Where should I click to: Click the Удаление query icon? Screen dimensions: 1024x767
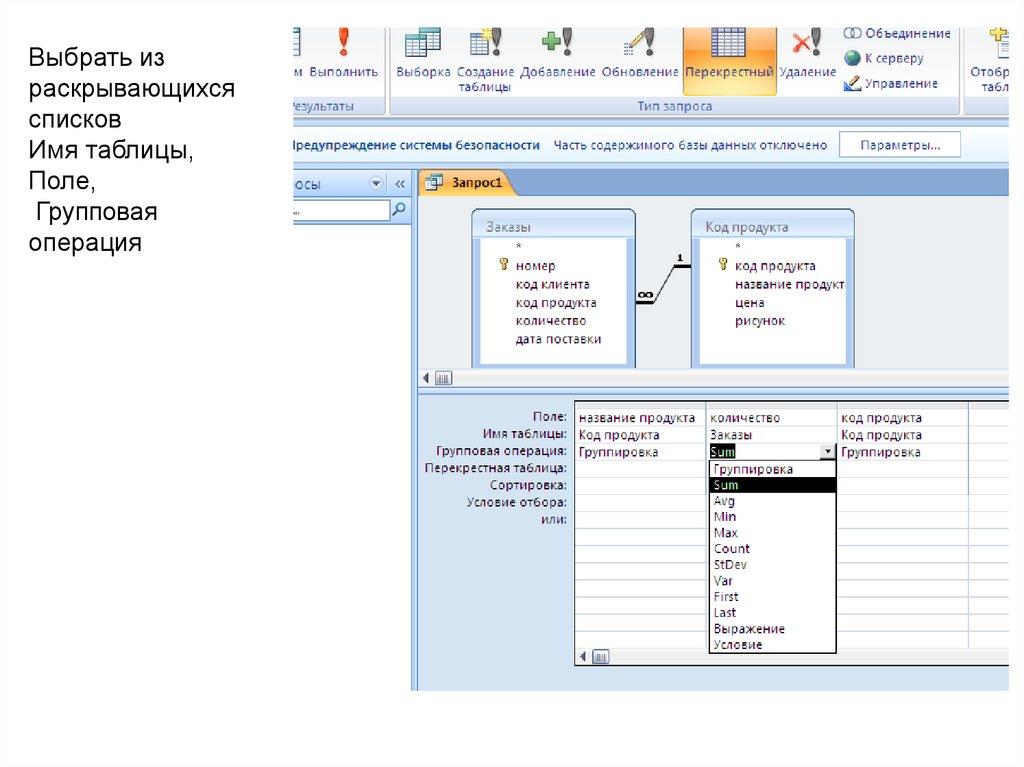tap(807, 45)
